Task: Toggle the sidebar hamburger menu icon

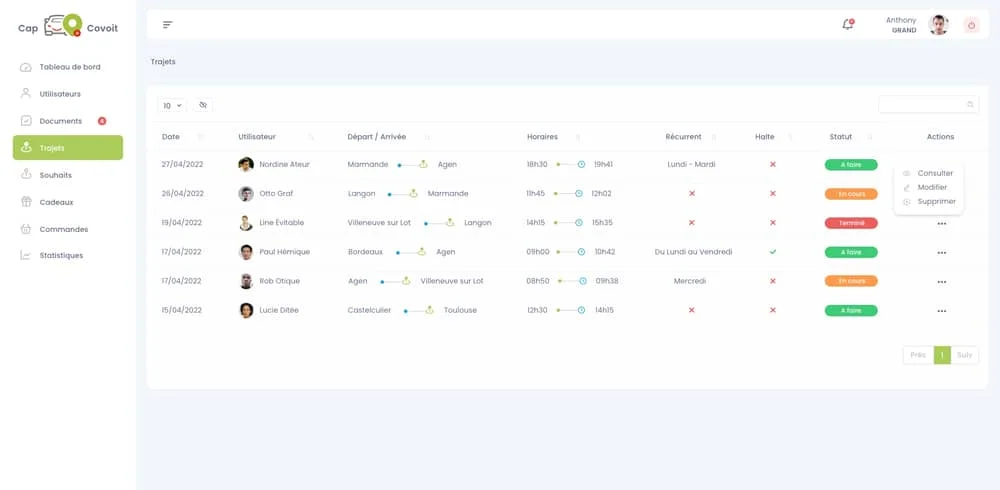Action: (x=168, y=25)
